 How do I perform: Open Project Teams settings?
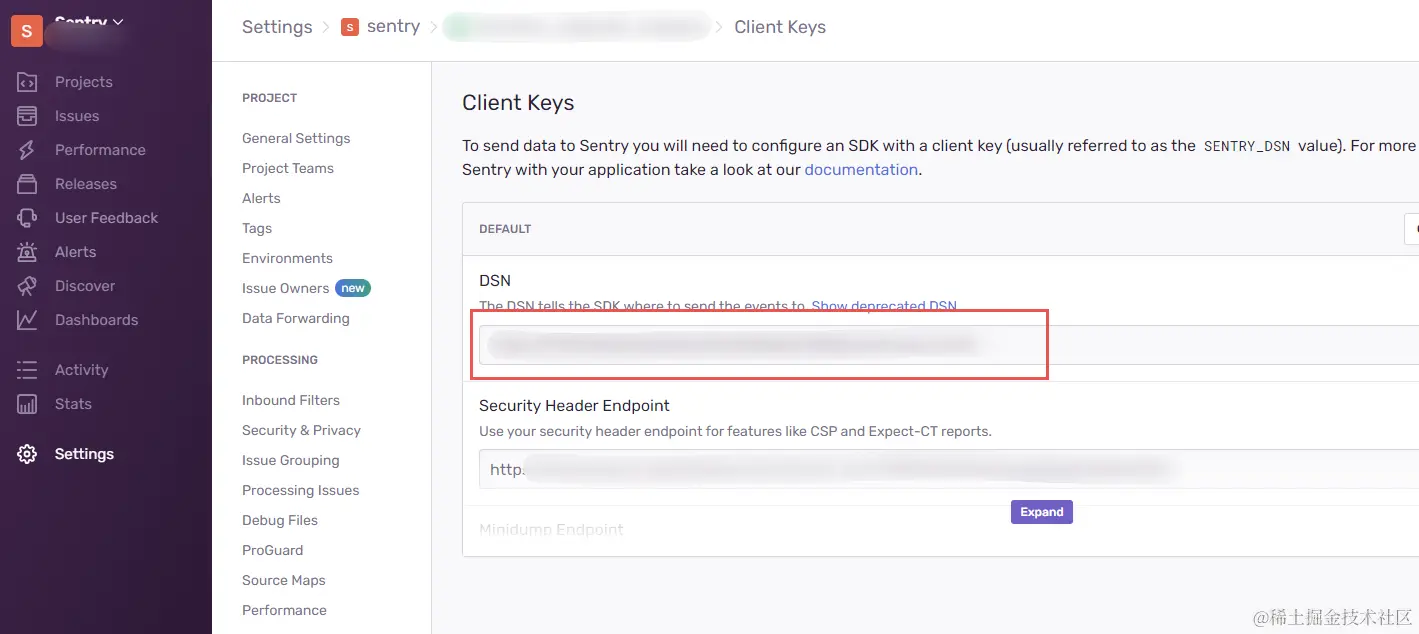point(288,168)
